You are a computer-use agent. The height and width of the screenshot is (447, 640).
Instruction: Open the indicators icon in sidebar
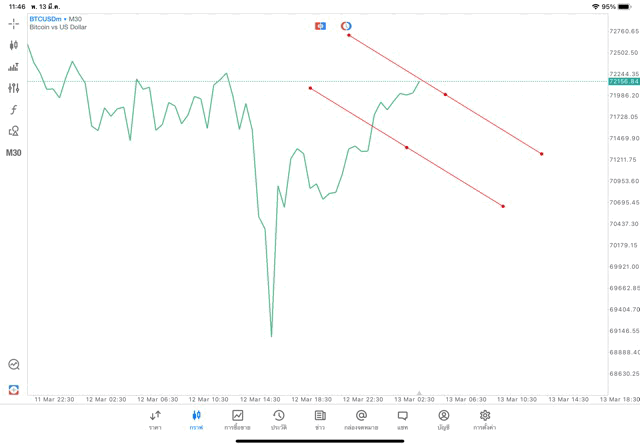click(13, 67)
